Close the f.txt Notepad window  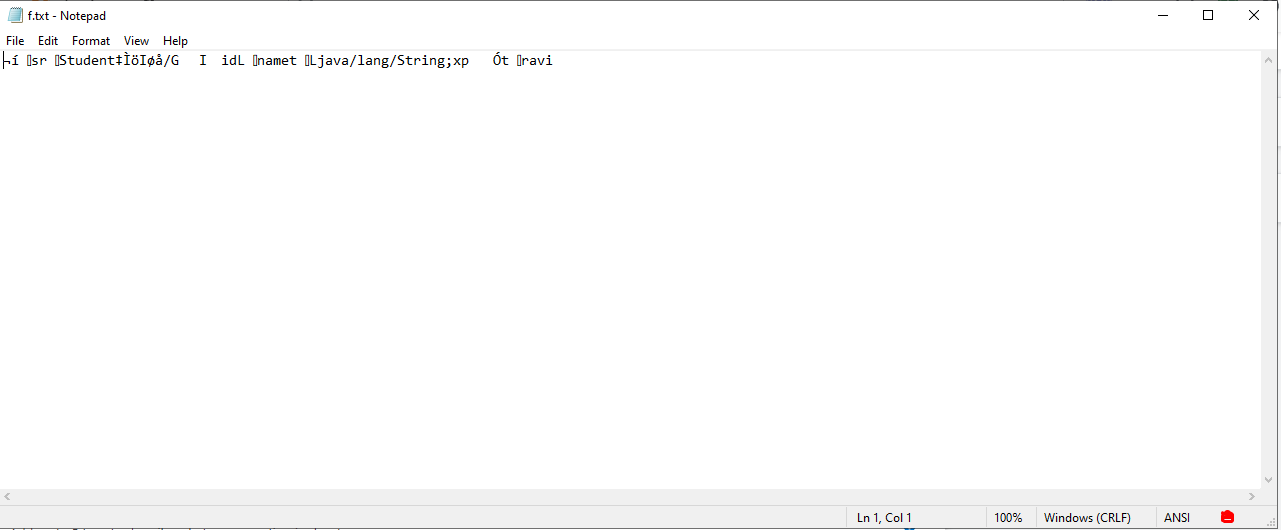pyautogui.click(x=1254, y=15)
